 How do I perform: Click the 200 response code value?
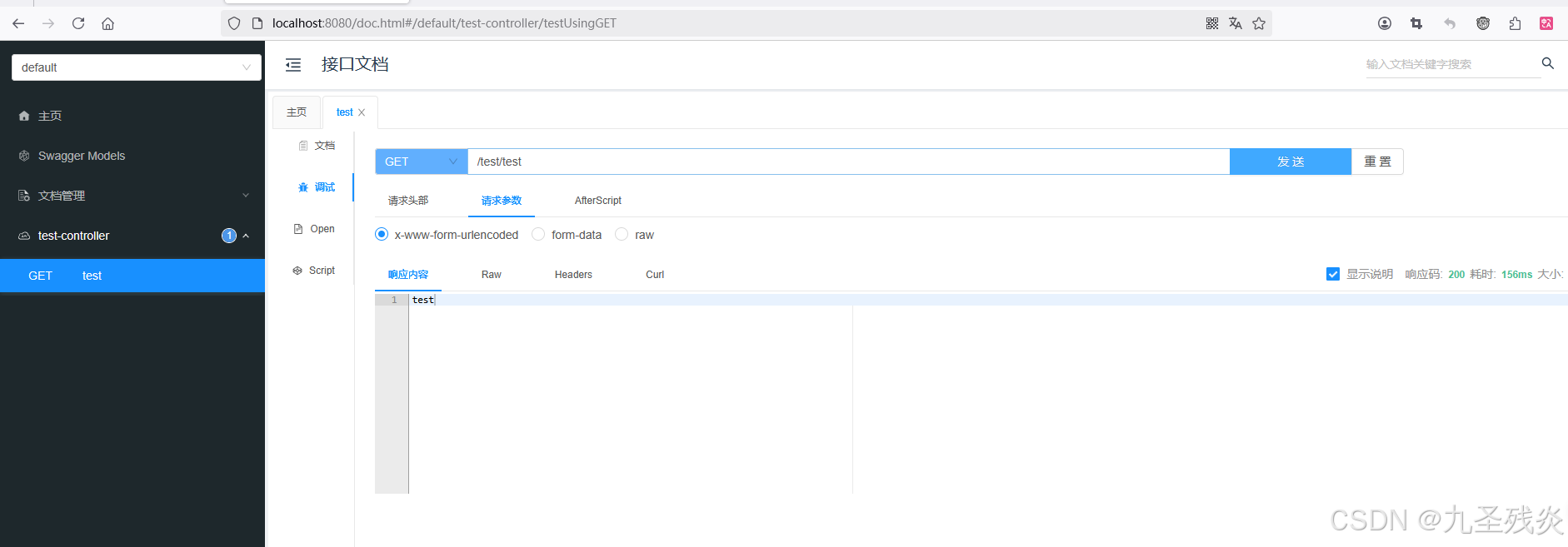tap(1456, 275)
